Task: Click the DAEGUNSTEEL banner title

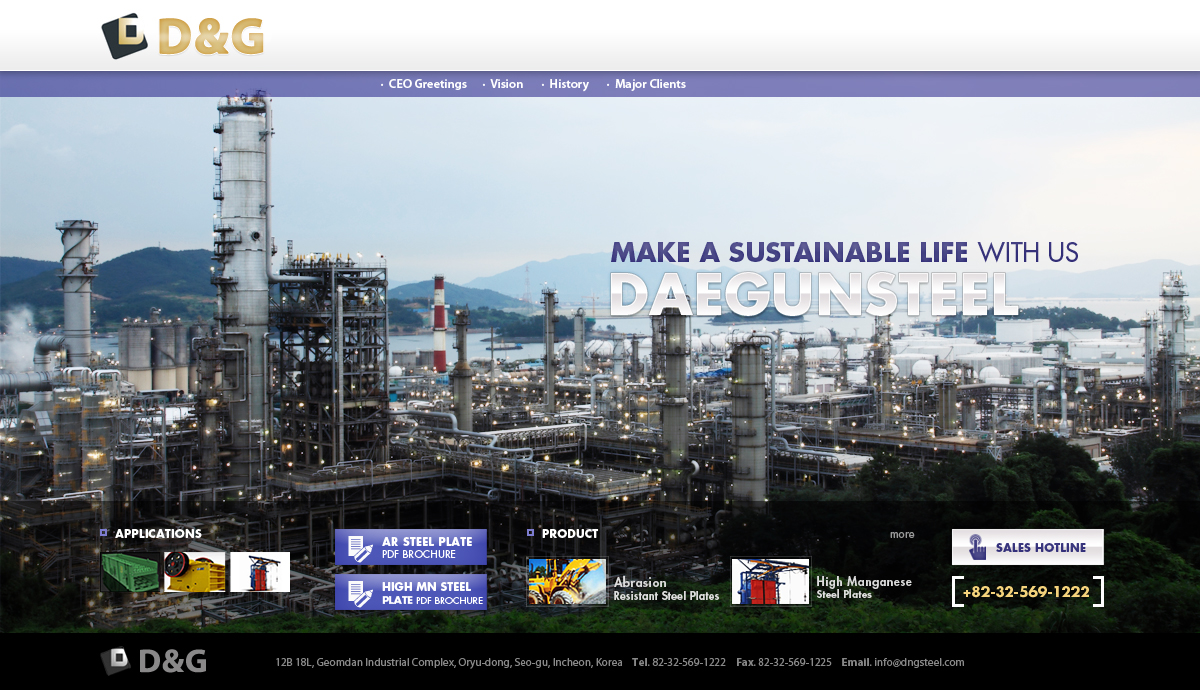Action: (x=814, y=295)
